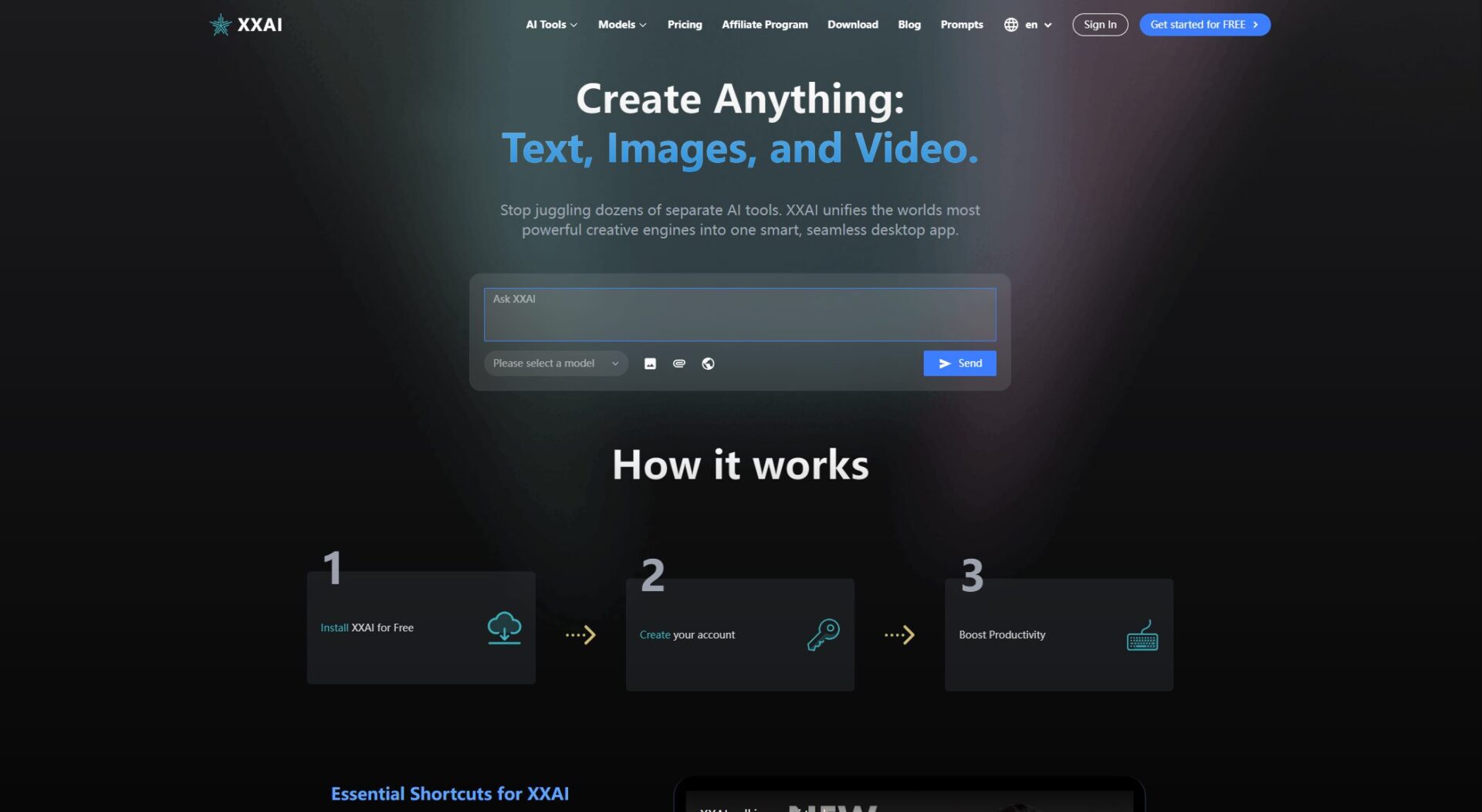
Task: Toggle the web search globe icon
Action: click(x=708, y=364)
